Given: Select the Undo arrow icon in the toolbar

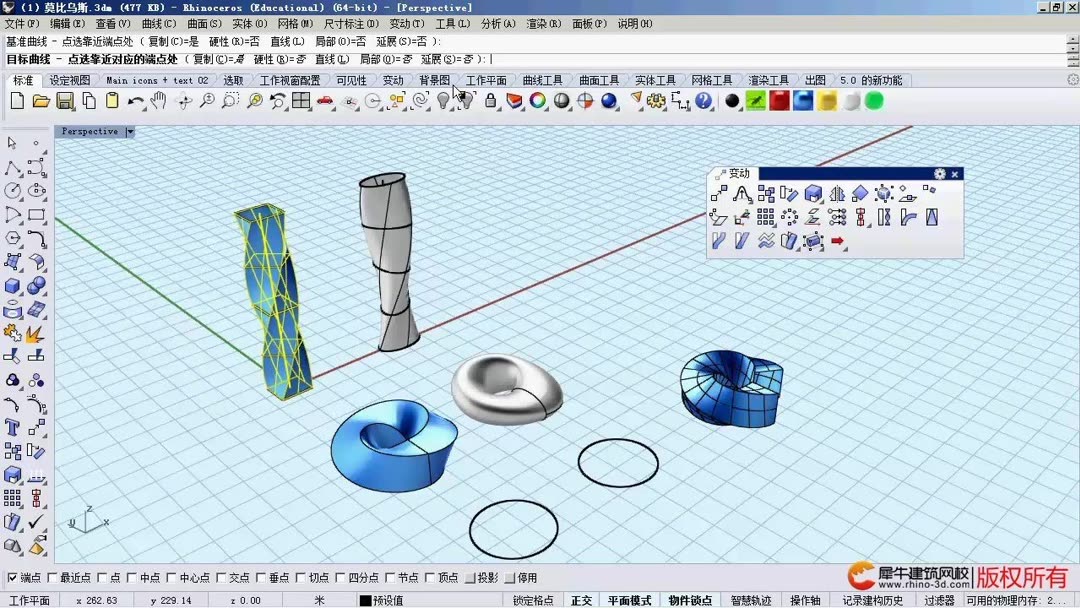Looking at the screenshot, I should 133,101.
